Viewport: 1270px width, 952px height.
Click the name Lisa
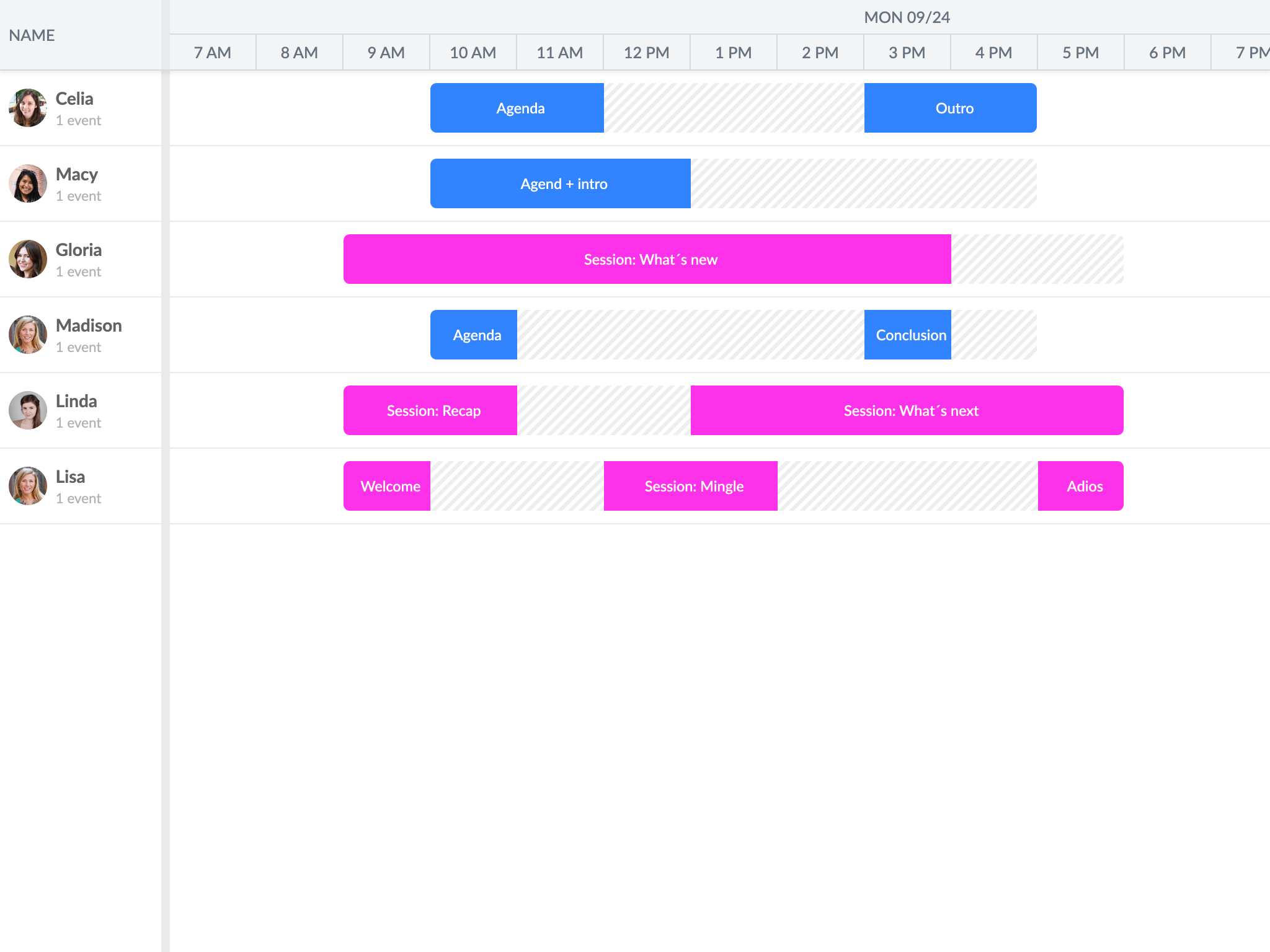(x=70, y=477)
